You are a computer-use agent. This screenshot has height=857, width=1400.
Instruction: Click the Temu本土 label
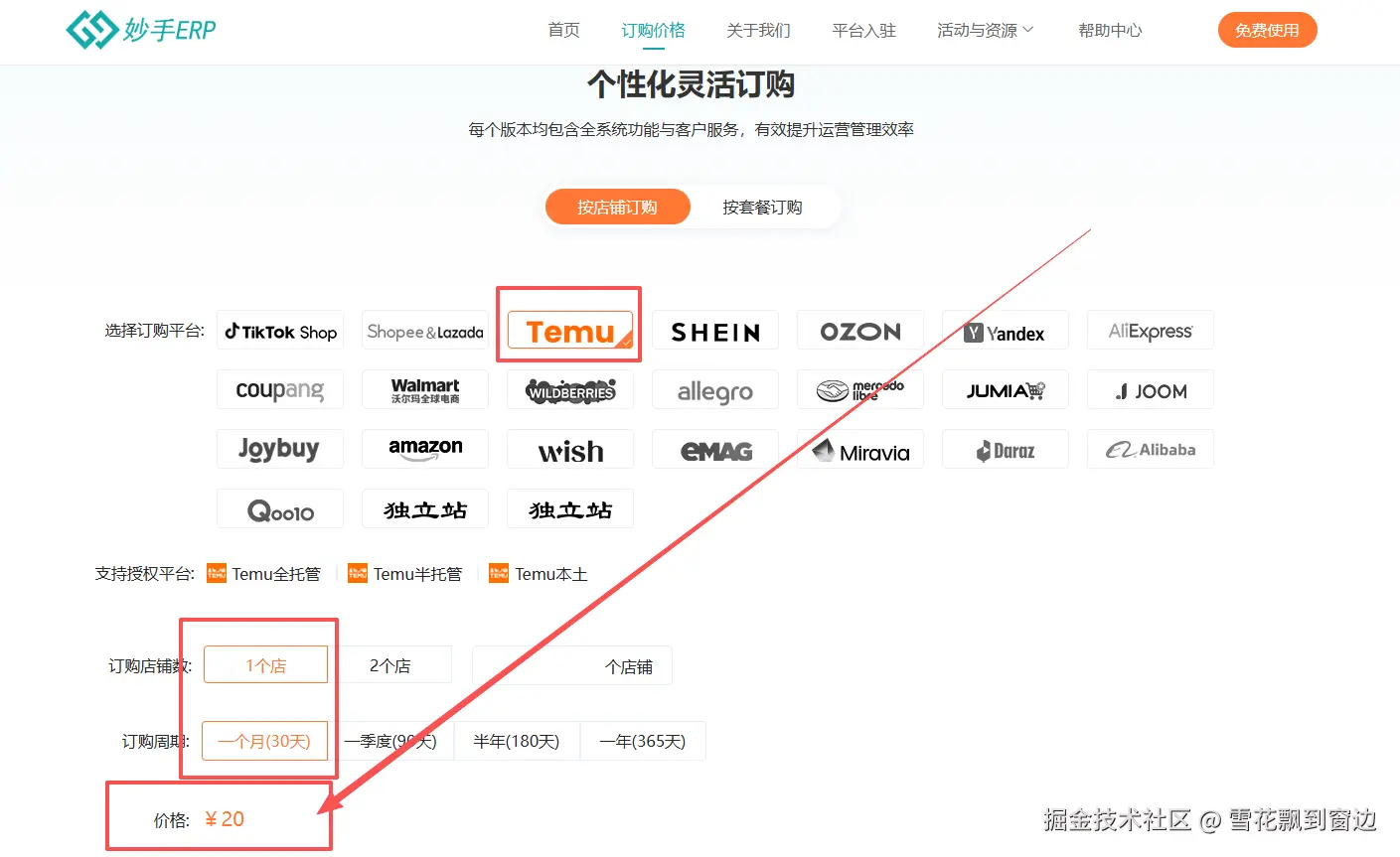550,574
